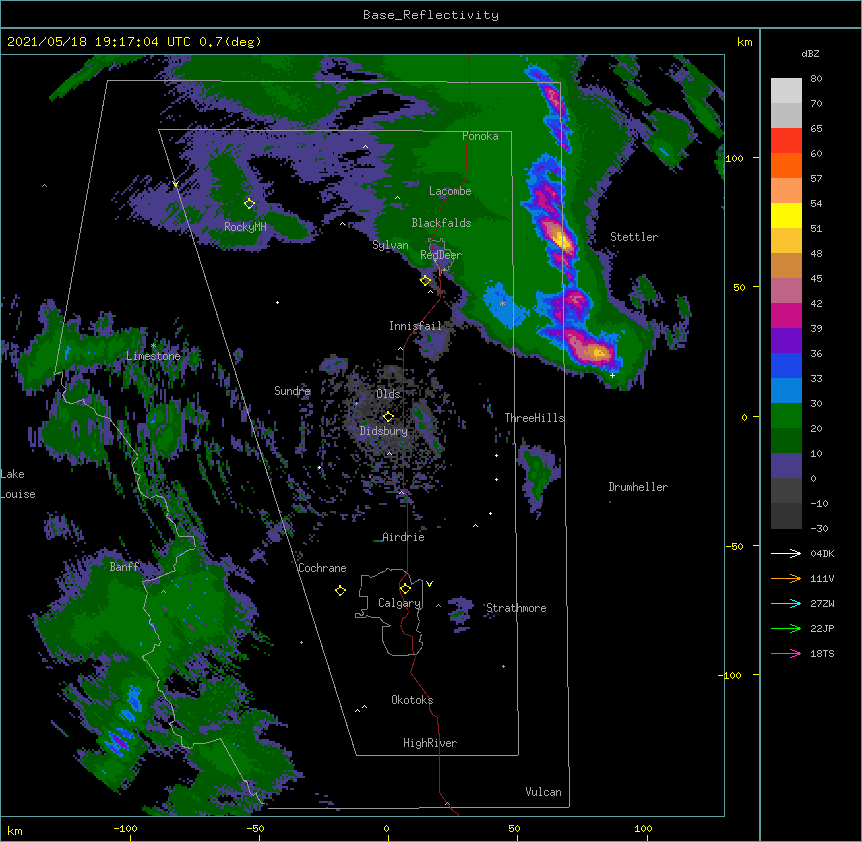Click the Limestone label
This screenshot has width=862, height=842.
pyautogui.click(x=153, y=356)
